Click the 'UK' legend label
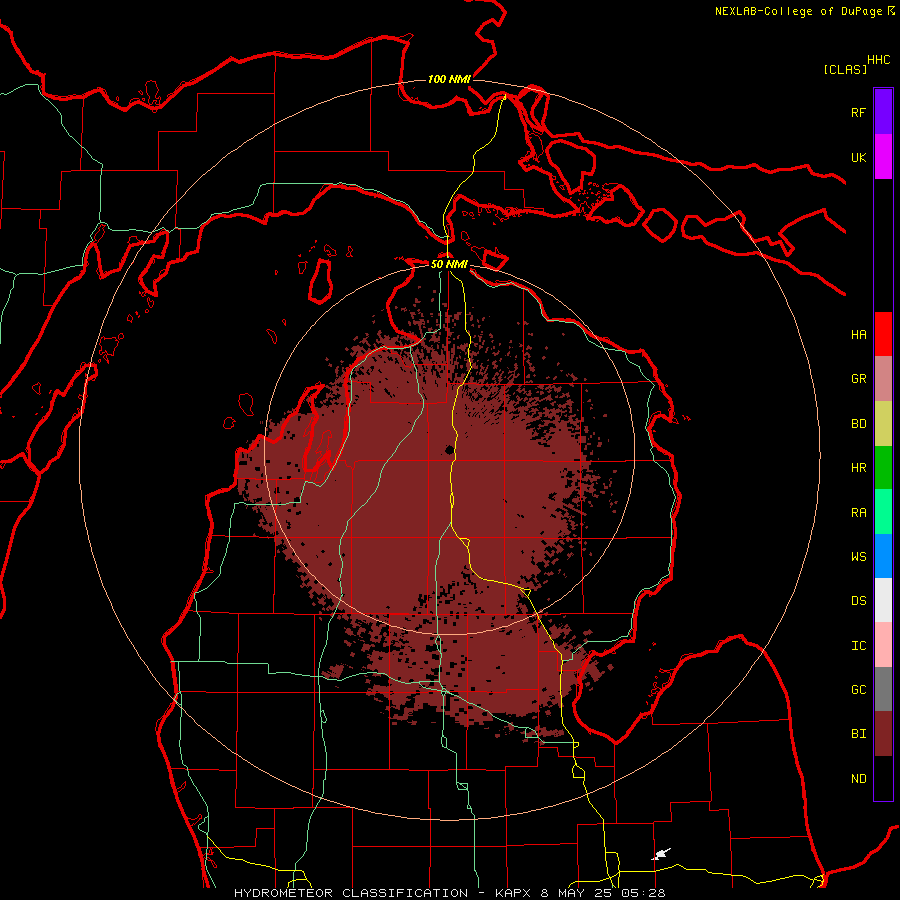The height and width of the screenshot is (900, 900). (x=858, y=157)
